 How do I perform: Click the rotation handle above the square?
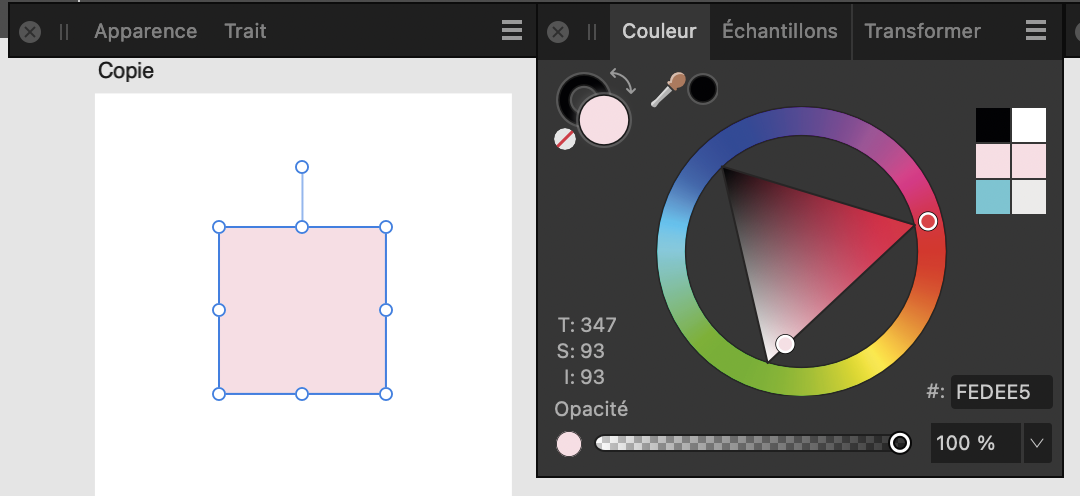(302, 167)
